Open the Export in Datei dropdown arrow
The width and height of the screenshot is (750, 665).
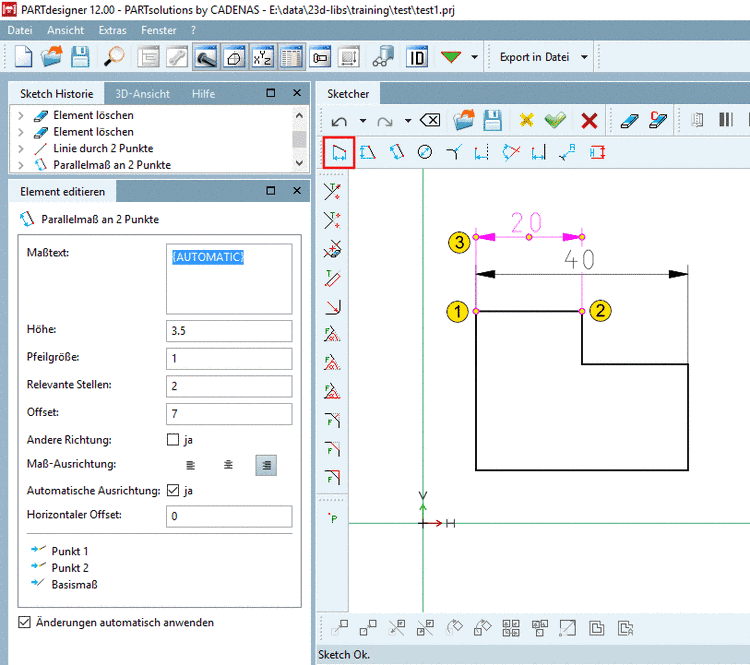584,57
